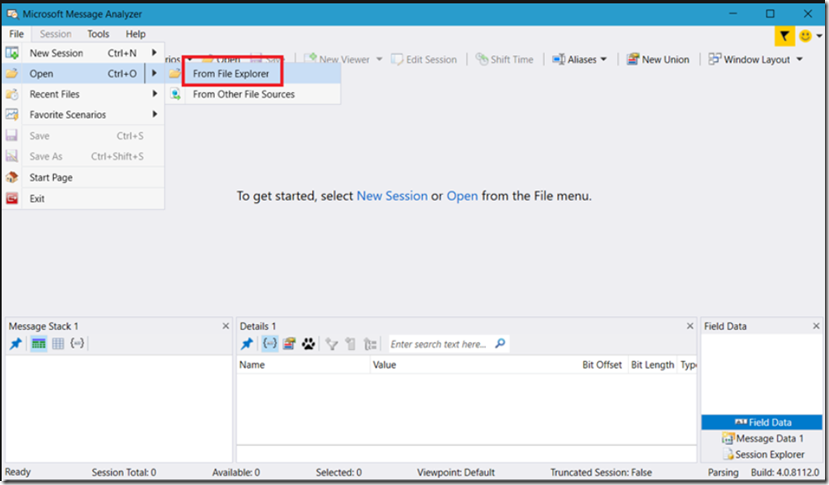Click 'Available: 0' in status bar
The width and height of the screenshot is (829, 485).
tap(236, 472)
